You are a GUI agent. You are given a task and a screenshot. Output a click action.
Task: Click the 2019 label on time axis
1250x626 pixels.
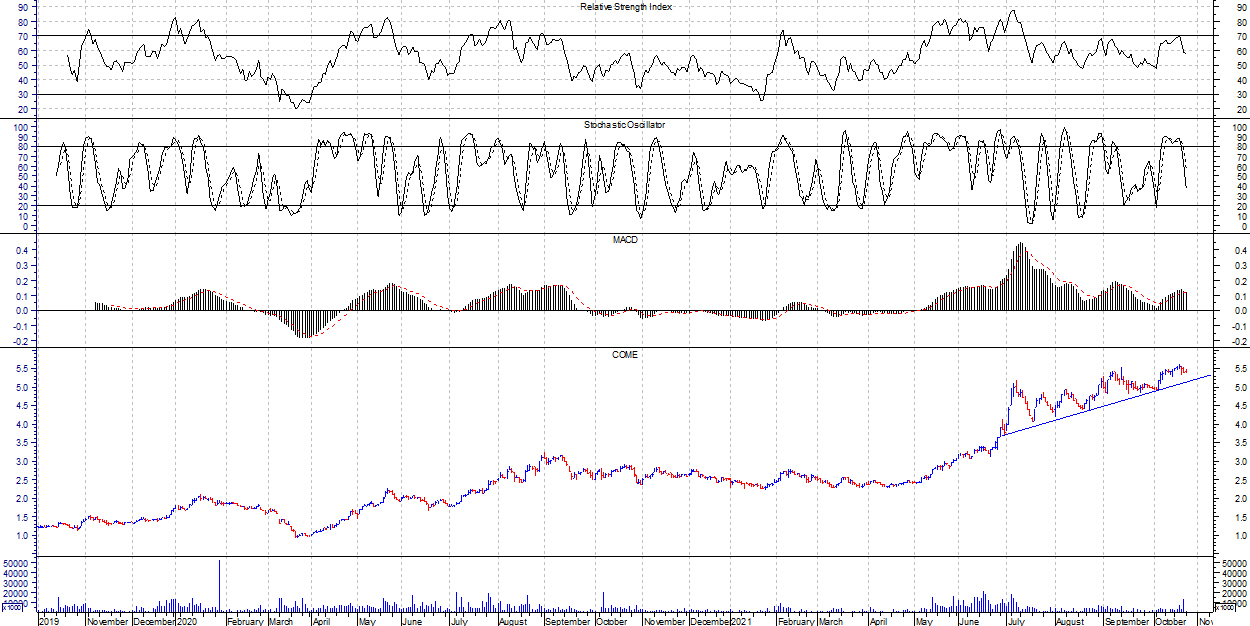tap(48, 621)
